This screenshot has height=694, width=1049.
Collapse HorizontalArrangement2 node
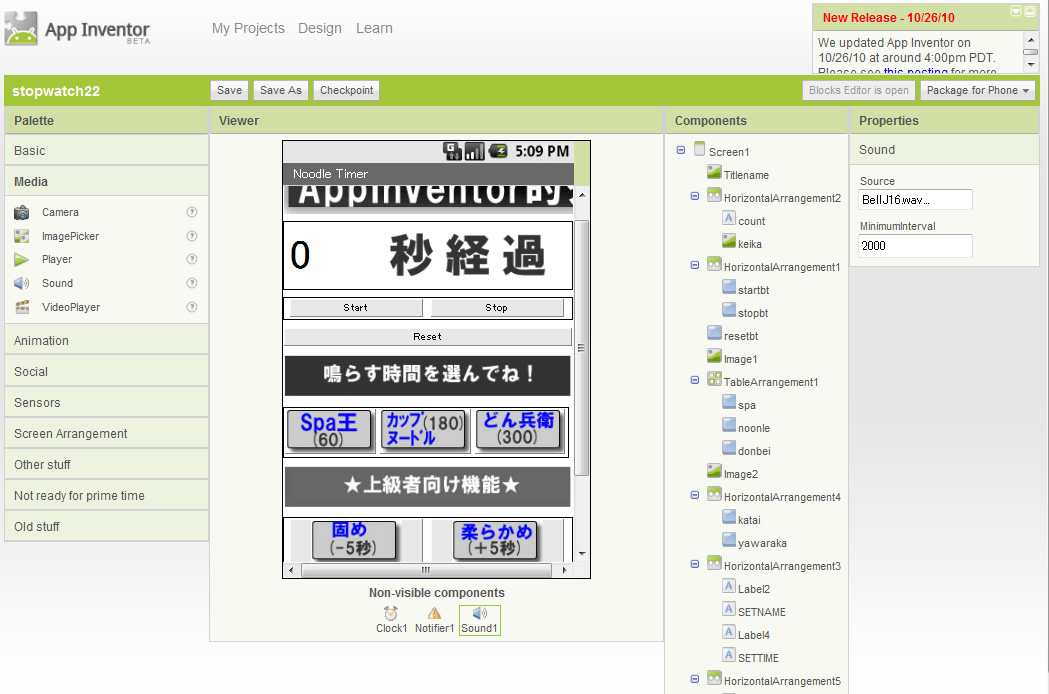(x=695, y=196)
